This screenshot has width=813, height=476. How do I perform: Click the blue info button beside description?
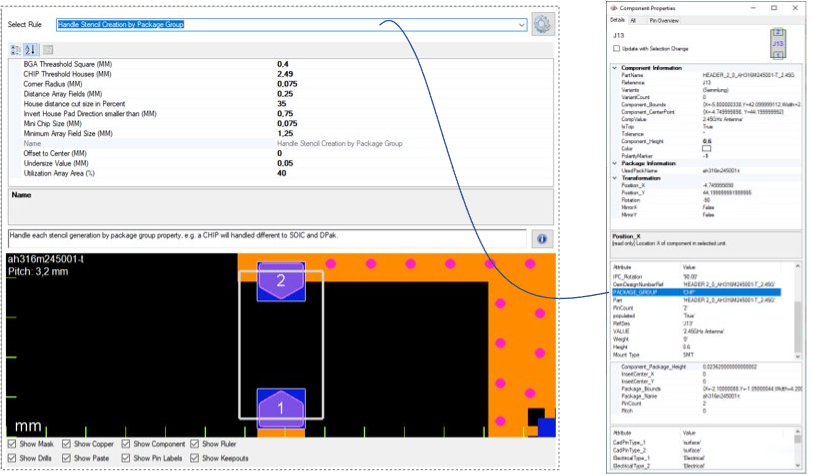click(542, 239)
